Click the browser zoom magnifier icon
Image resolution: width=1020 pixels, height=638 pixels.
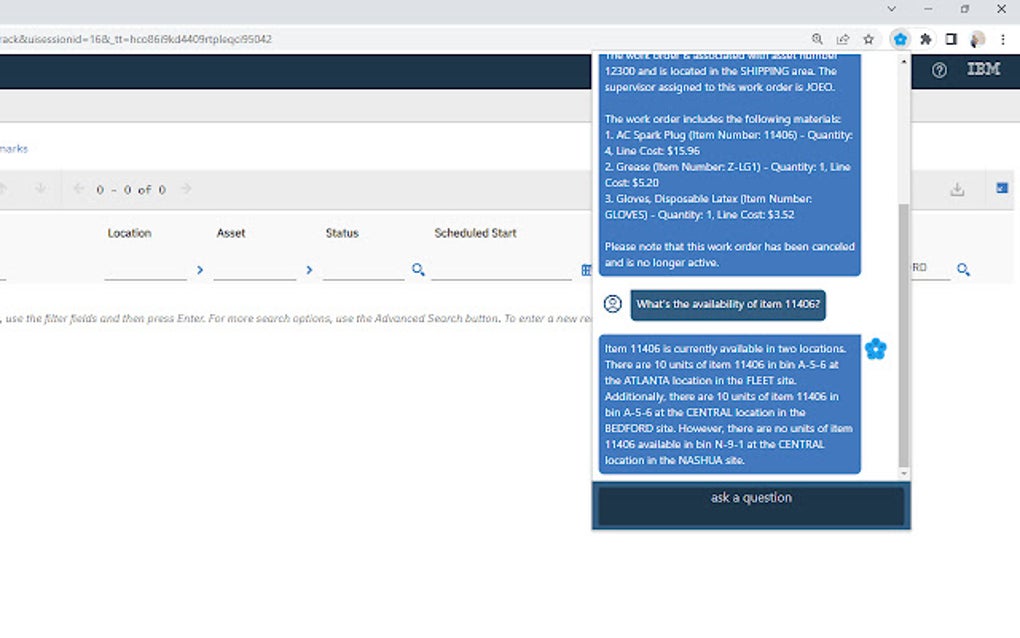(817, 39)
